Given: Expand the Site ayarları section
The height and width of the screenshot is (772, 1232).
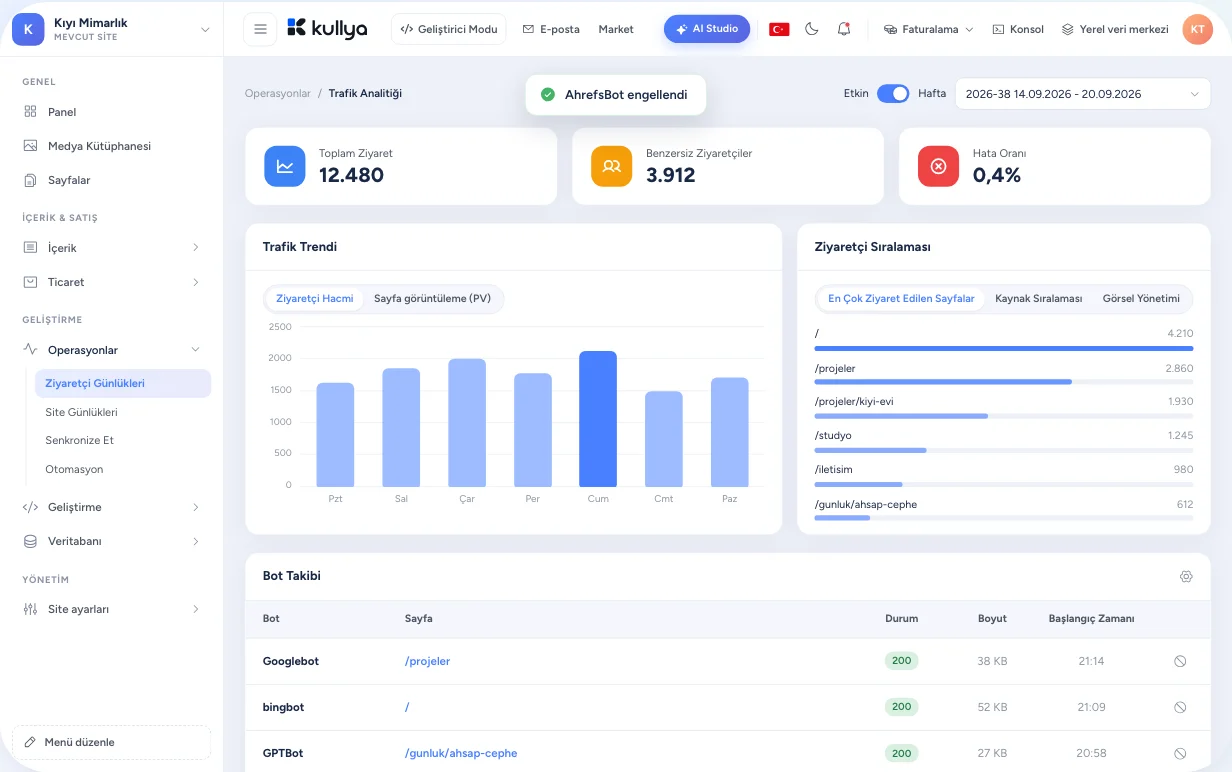Looking at the screenshot, I should pos(111,609).
